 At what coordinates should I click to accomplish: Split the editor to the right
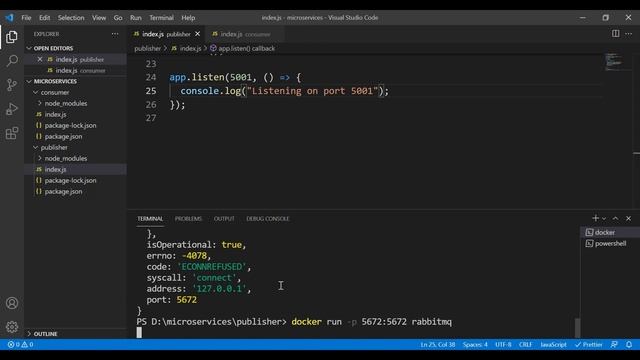coord(616,33)
